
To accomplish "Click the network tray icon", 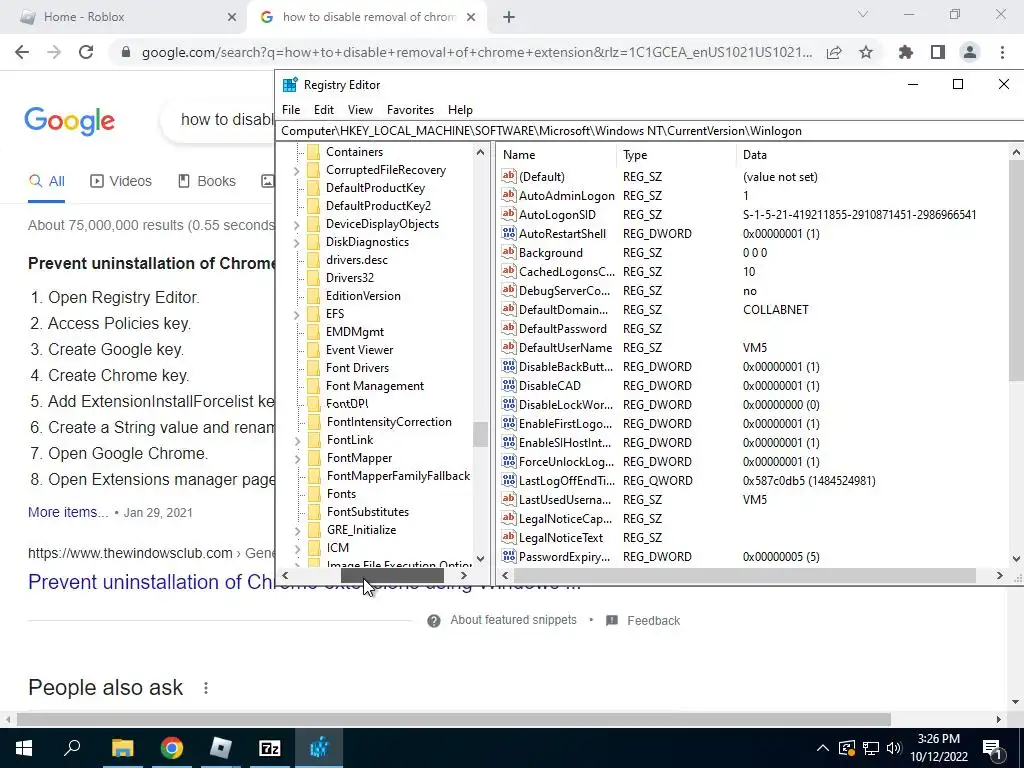I will click(x=871, y=748).
